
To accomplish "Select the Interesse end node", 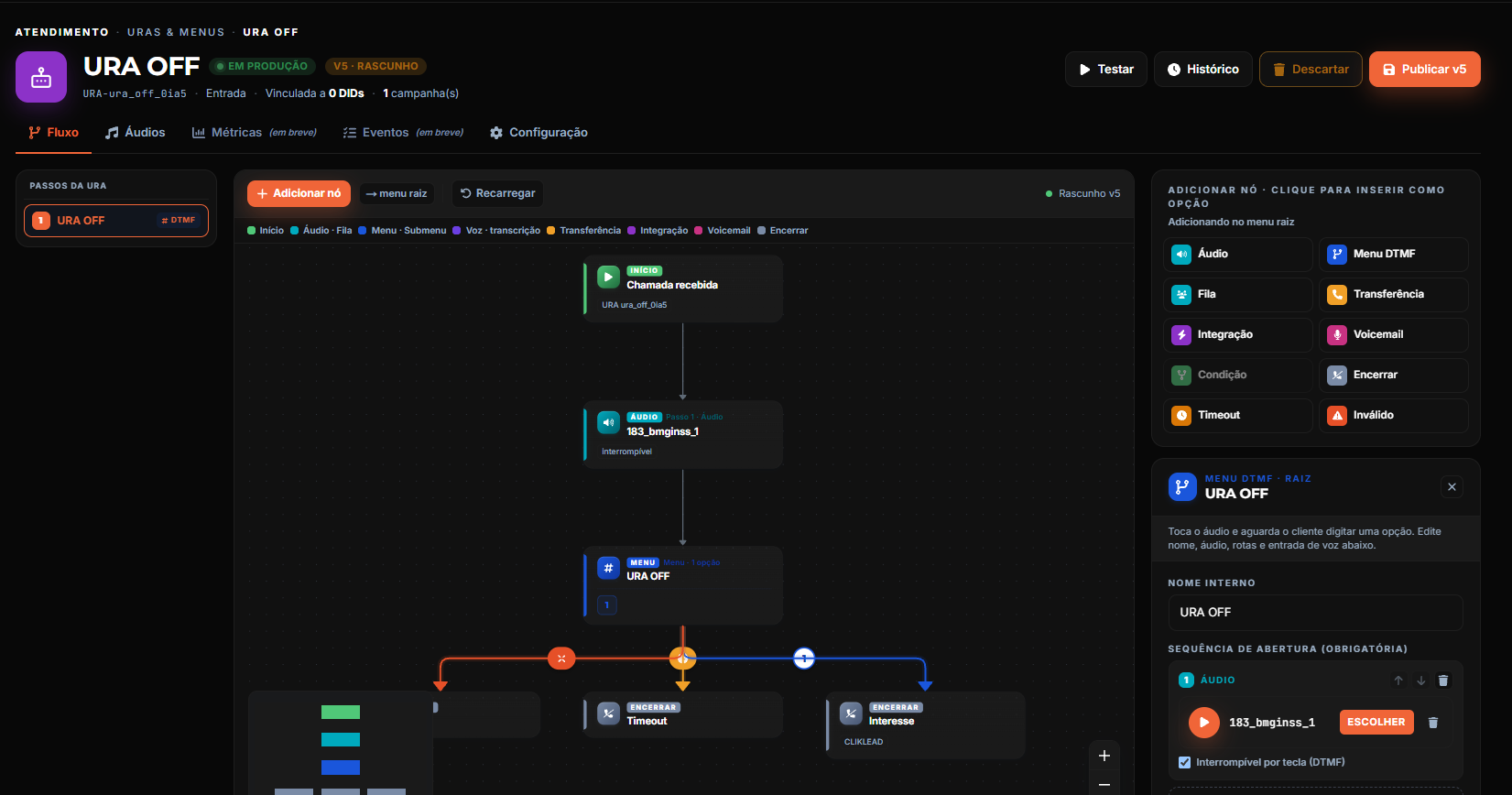I will tap(926, 725).
